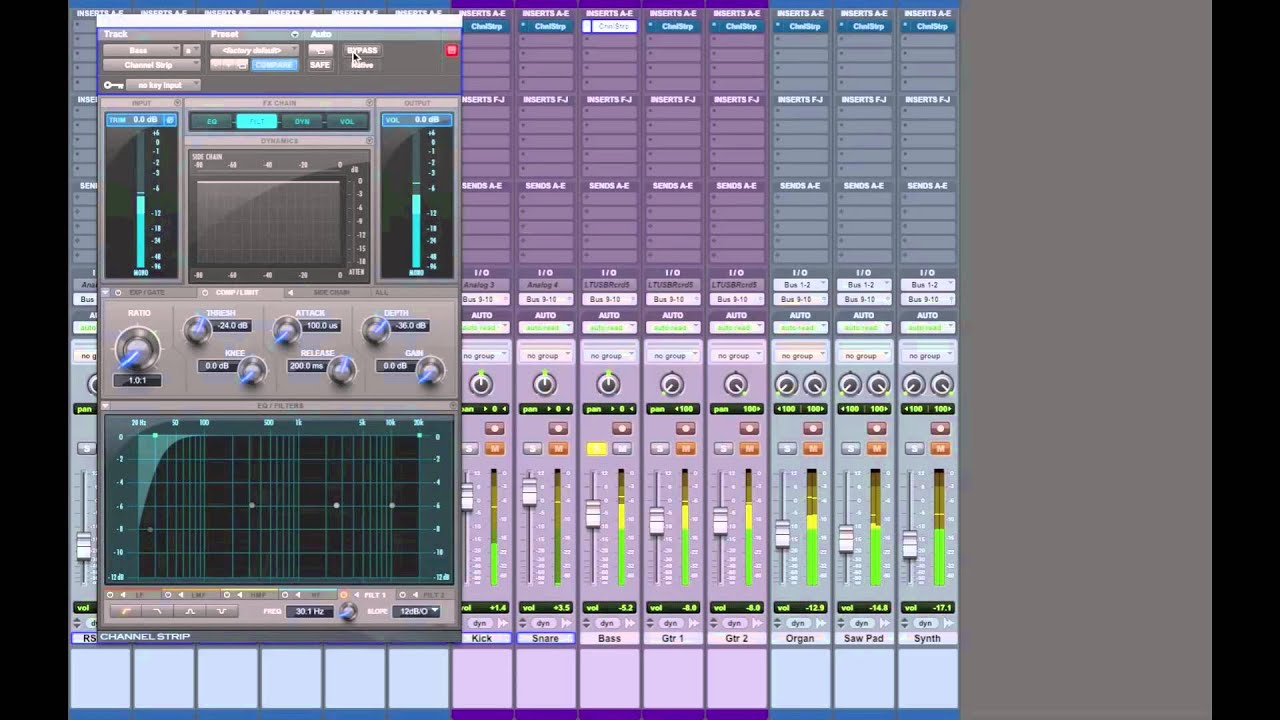Select the band-pass filter shape icon
The image size is (1280, 720).
pyautogui.click(x=190, y=611)
